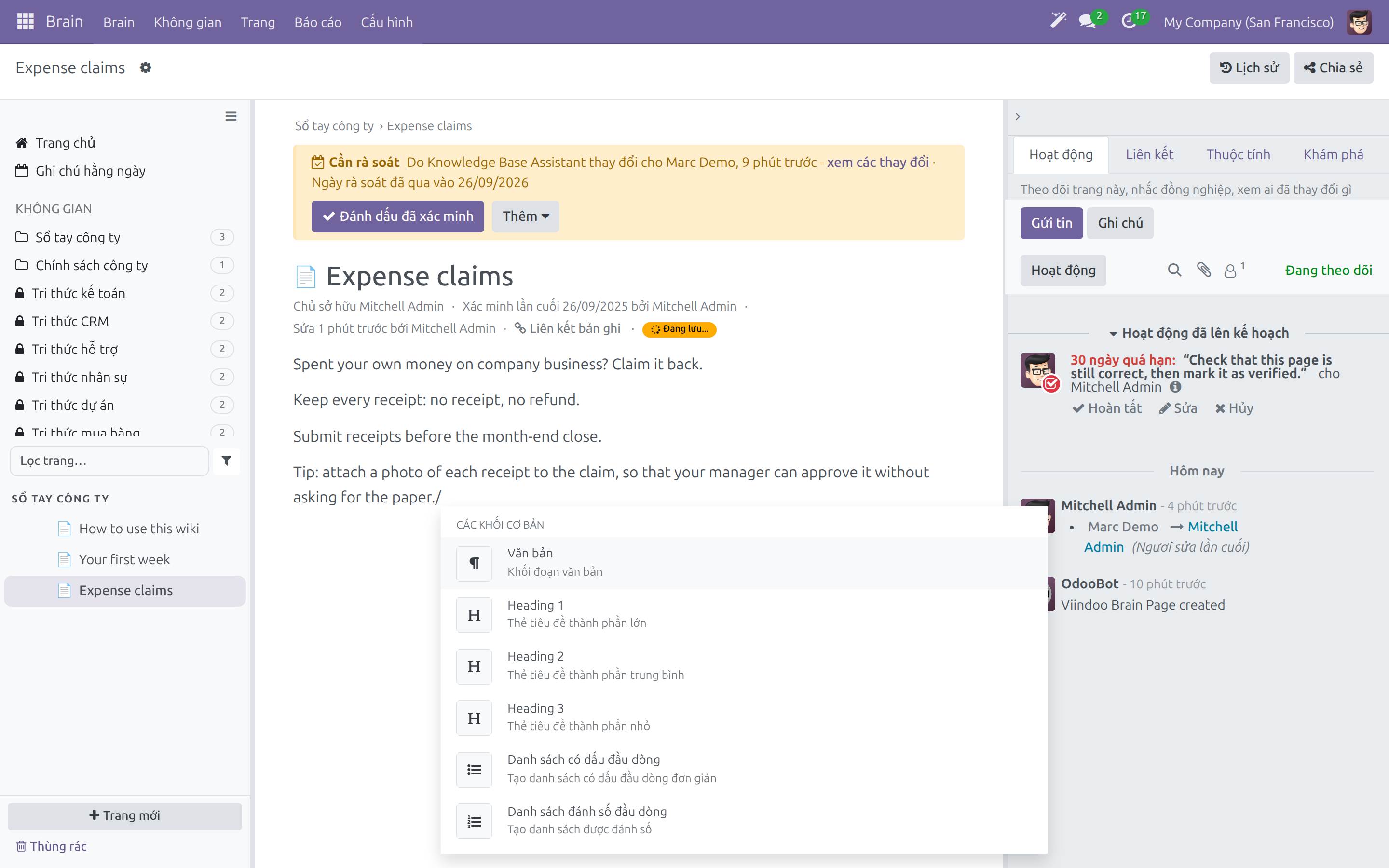Click the user avatar in top bar
The width and height of the screenshot is (1389, 868).
click(1359, 22)
